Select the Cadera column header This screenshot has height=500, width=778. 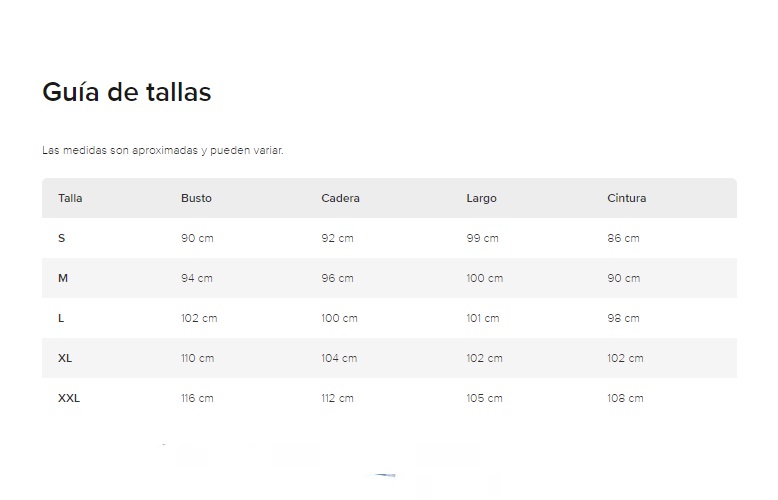pyautogui.click(x=340, y=198)
